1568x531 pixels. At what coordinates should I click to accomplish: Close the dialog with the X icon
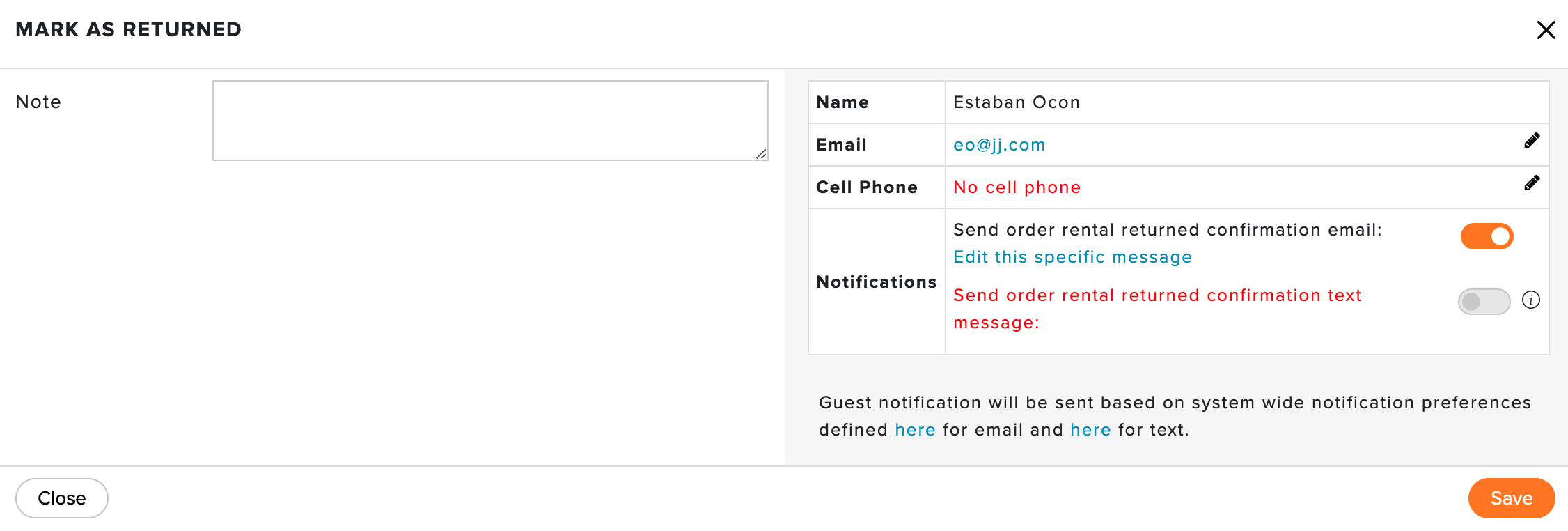click(x=1546, y=30)
